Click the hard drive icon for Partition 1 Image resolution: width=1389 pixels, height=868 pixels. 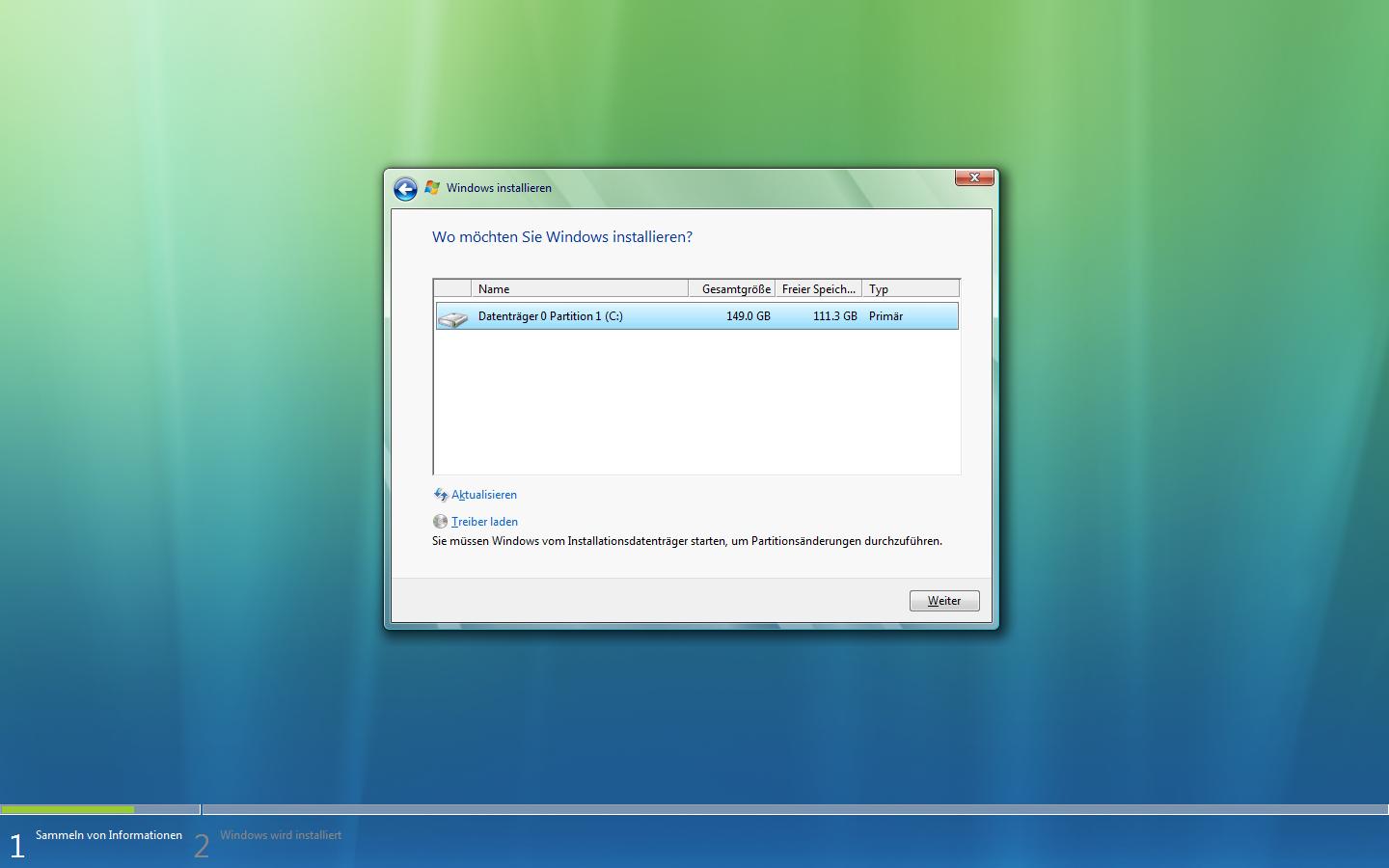tap(452, 317)
